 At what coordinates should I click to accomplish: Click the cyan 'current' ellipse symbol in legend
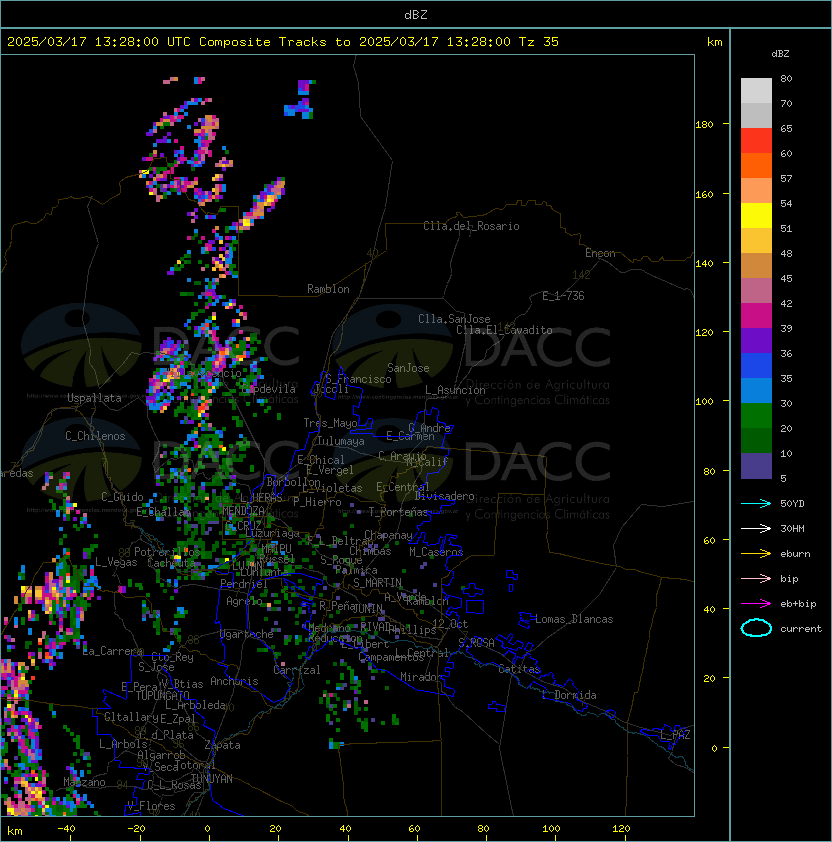pyautogui.click(x=756, y=628)
